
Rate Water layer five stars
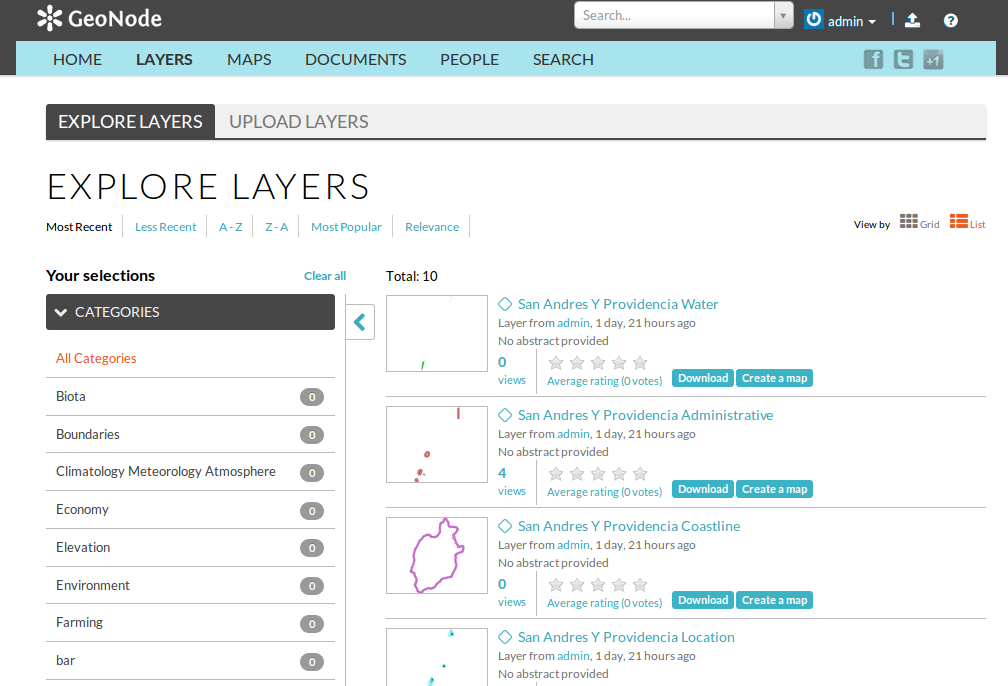coord(640,363)
